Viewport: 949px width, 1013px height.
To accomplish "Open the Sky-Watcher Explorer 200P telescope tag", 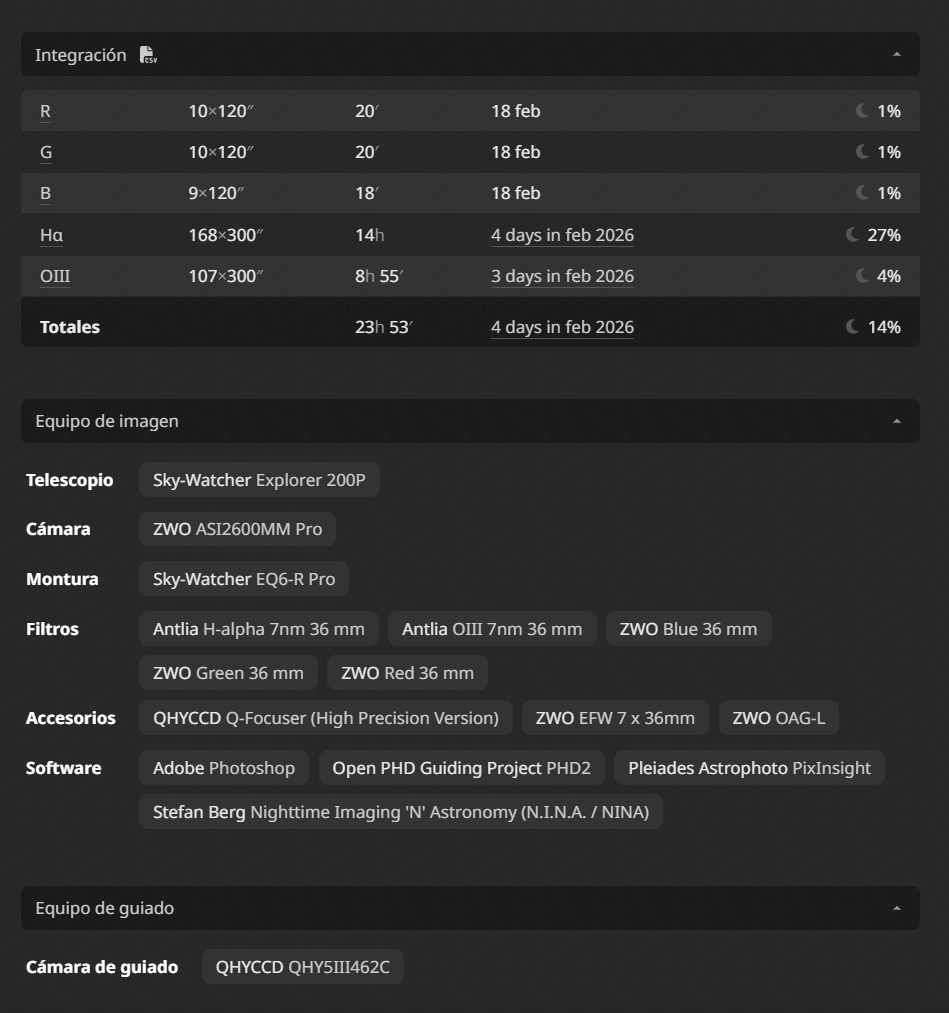I will (259, 480).
